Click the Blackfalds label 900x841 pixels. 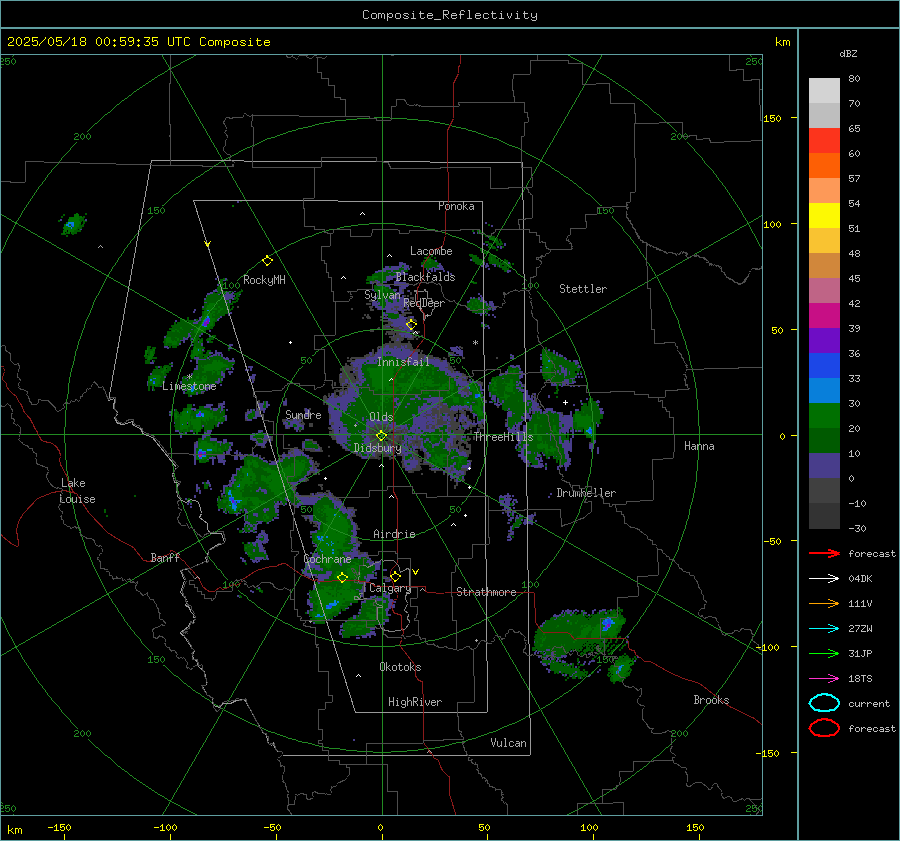click(x=425, y=277)
